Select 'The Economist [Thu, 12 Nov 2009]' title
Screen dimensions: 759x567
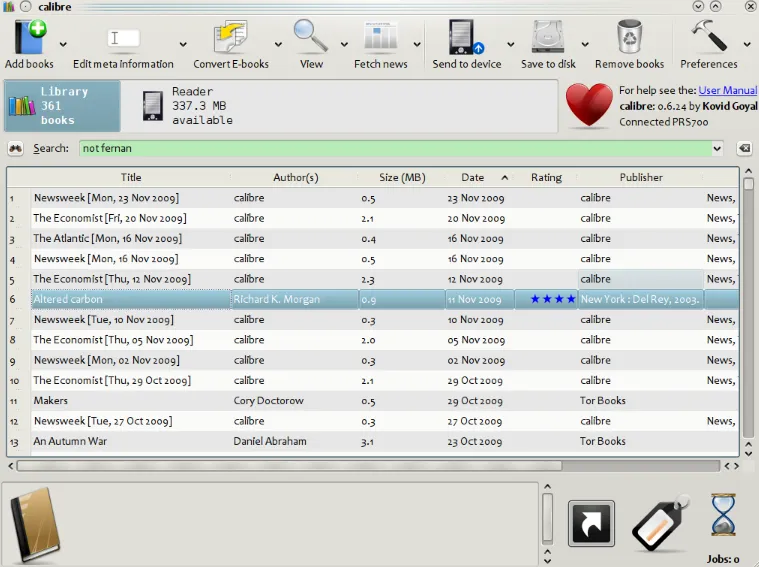(x=112, y=279)
